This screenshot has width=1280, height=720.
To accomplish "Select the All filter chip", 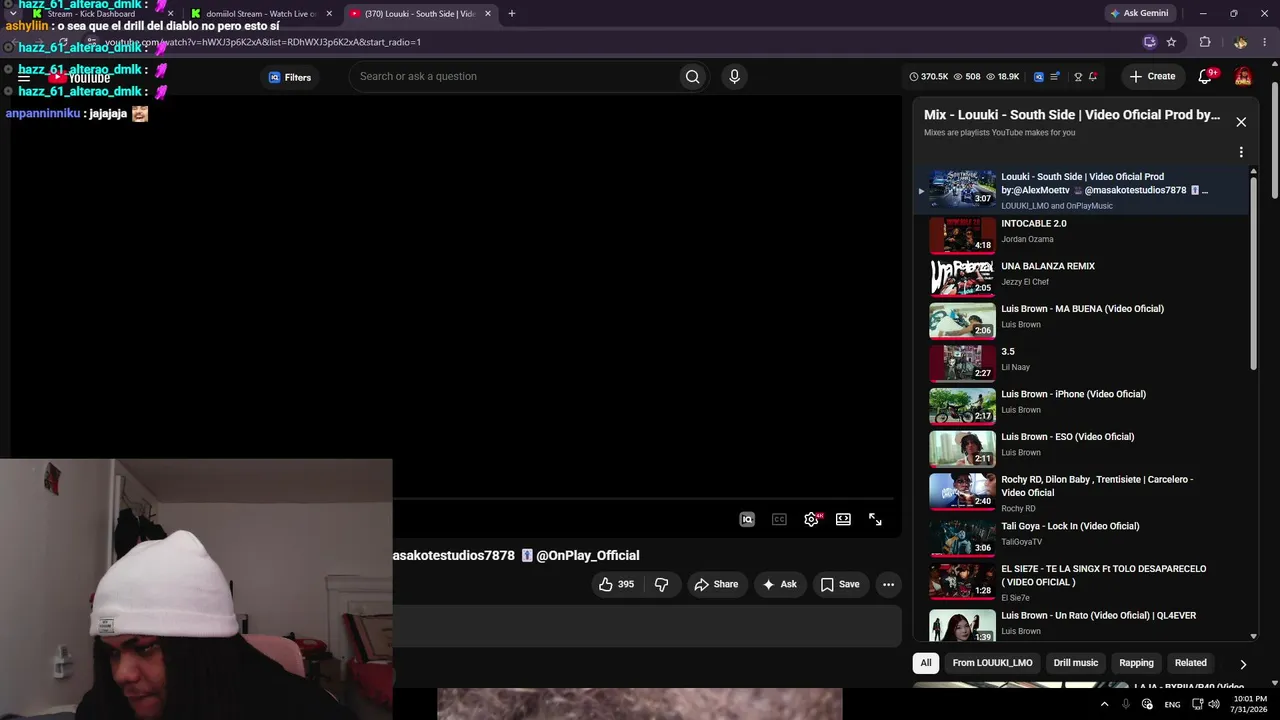I will click(x=926, y=663).
